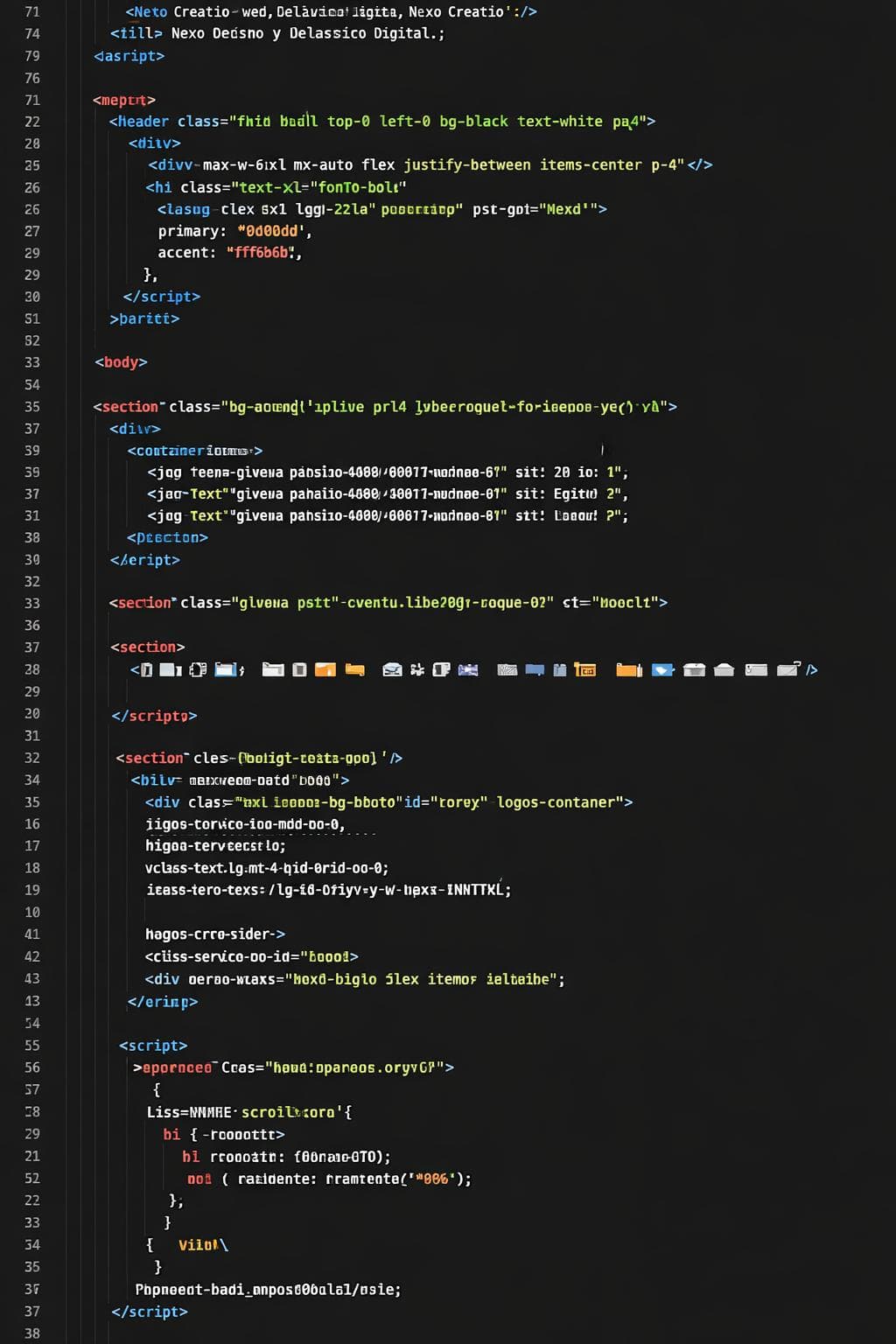Image resolution: width=896 pixels, height=1344 pixels.
Task: Click the '<container' tag line
Action: click(x=195, y=451)
